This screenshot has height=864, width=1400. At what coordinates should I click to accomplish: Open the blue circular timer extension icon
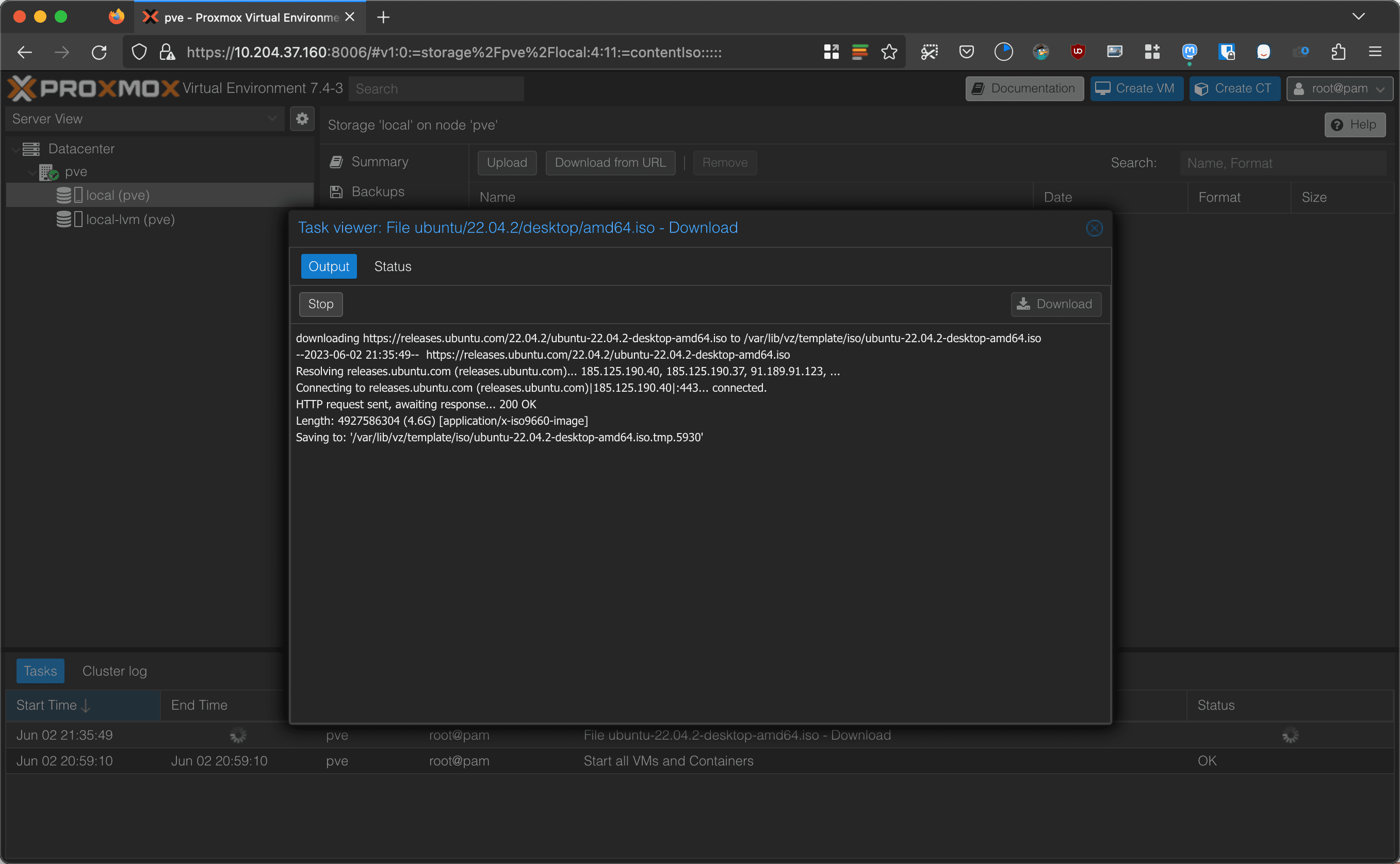[1004, 52]
